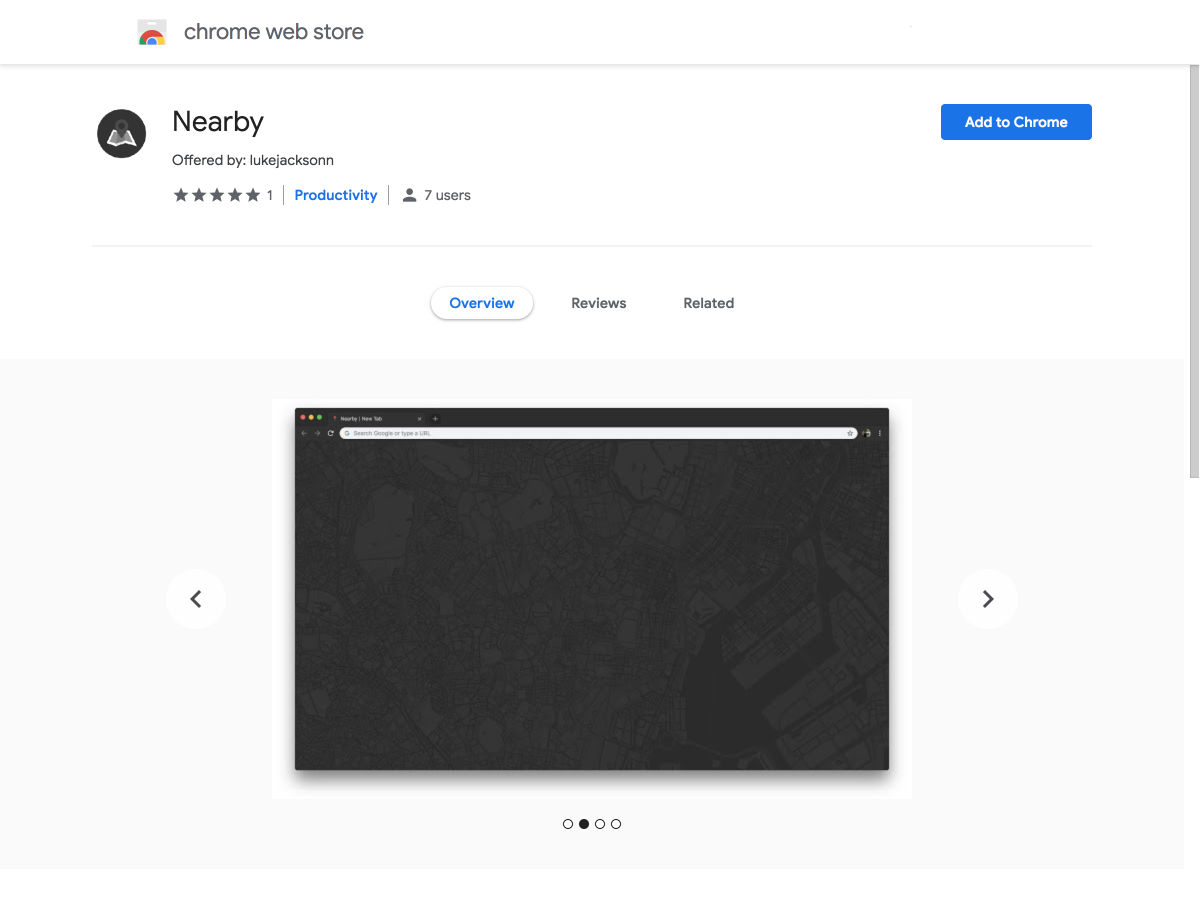Show previous screenshot with left arrow
Image resolution: width=1200 pixels, height=900 pixels.
point(196,599)
